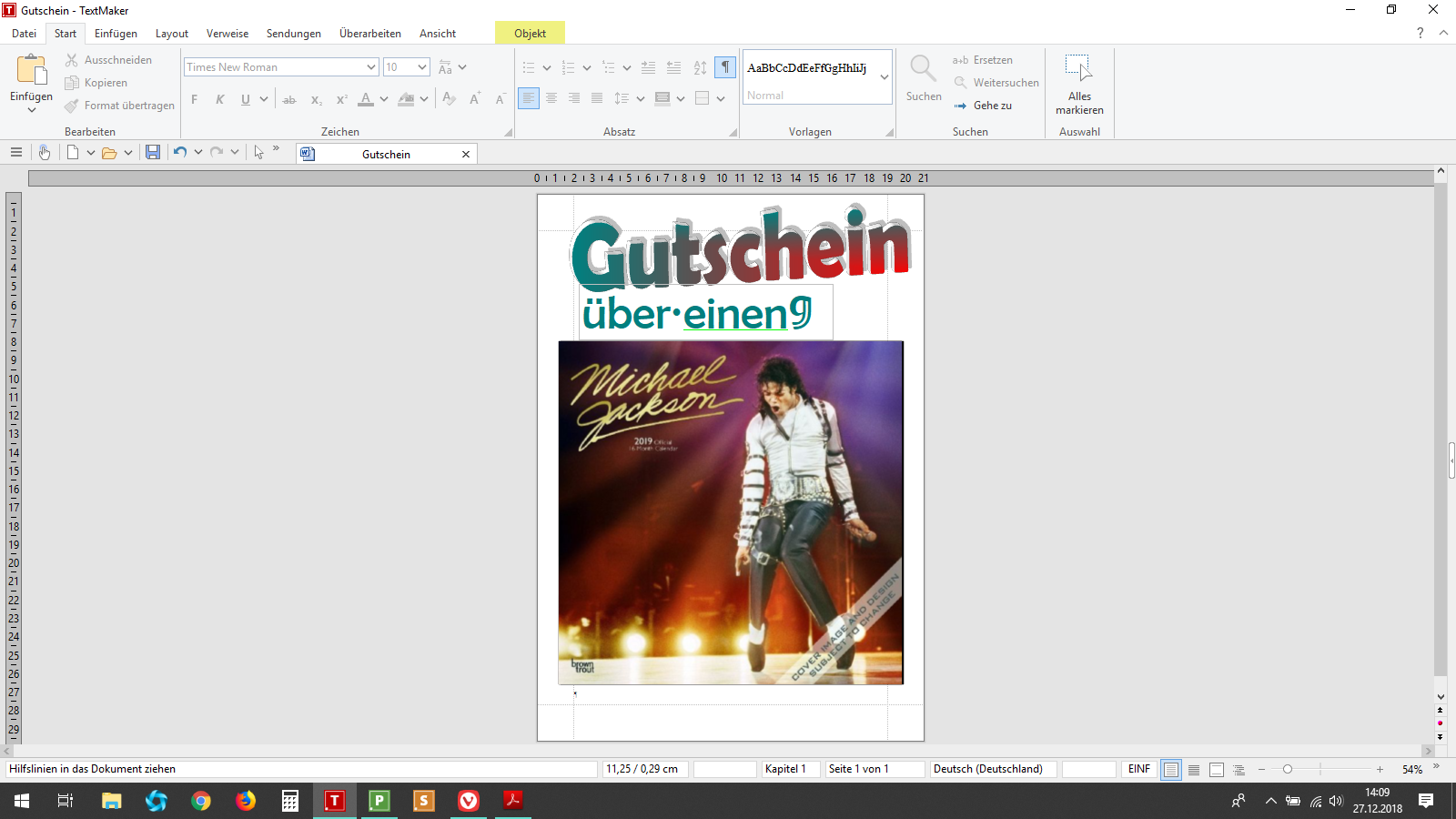Open the Datei menu
Viewport: 1456px width, 819px height.
point(25,34)
